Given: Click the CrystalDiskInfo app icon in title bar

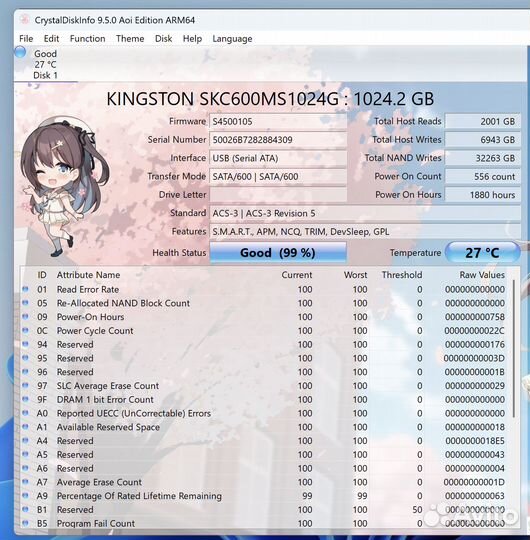Looking at the screenshot, I should tap(24, 20).
